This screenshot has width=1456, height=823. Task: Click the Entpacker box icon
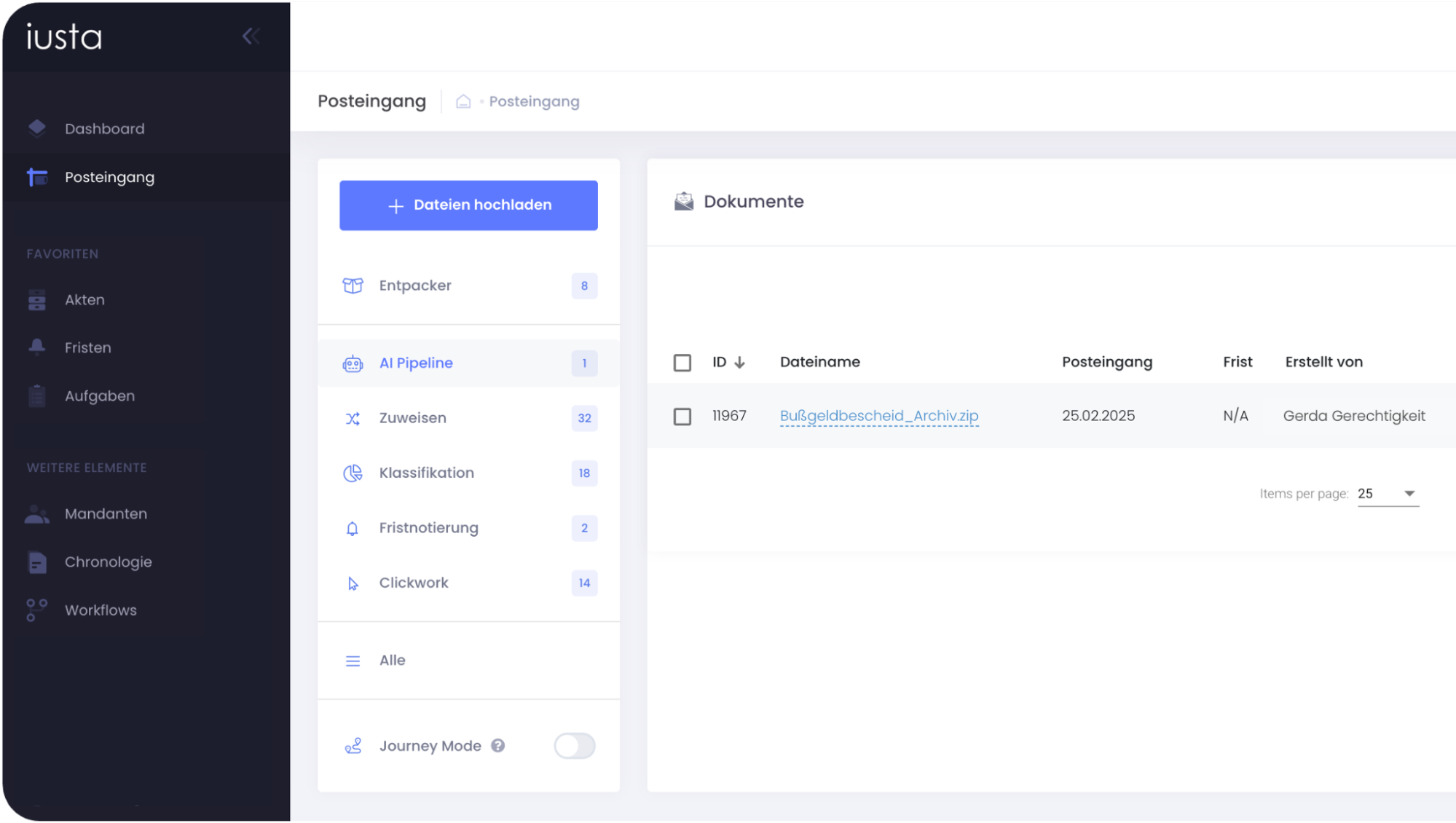point(353,286)
